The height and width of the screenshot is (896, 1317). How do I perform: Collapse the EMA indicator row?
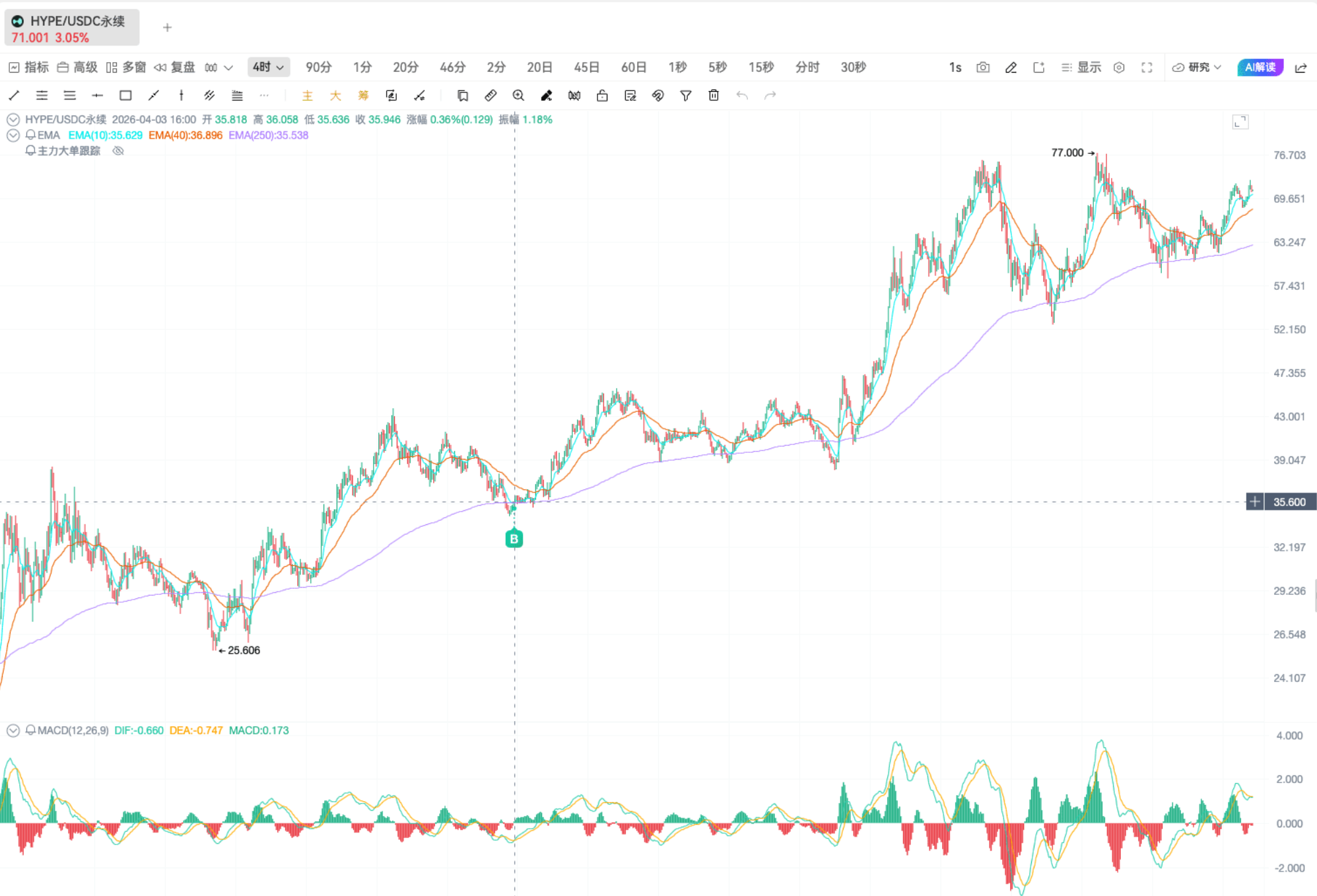(x=13, y=135)
